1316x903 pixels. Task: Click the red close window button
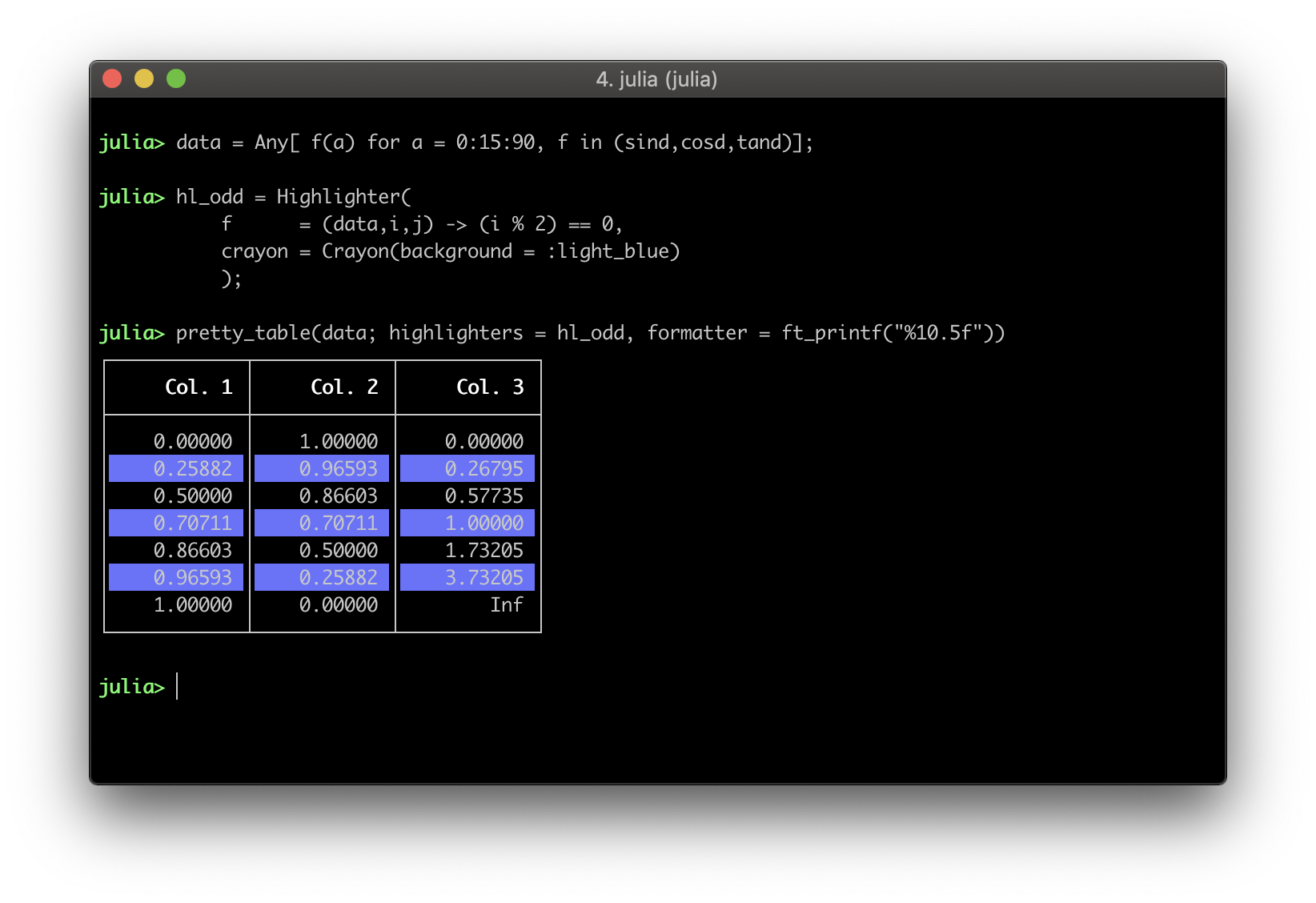pyautogui.click(x=112, y=78)
